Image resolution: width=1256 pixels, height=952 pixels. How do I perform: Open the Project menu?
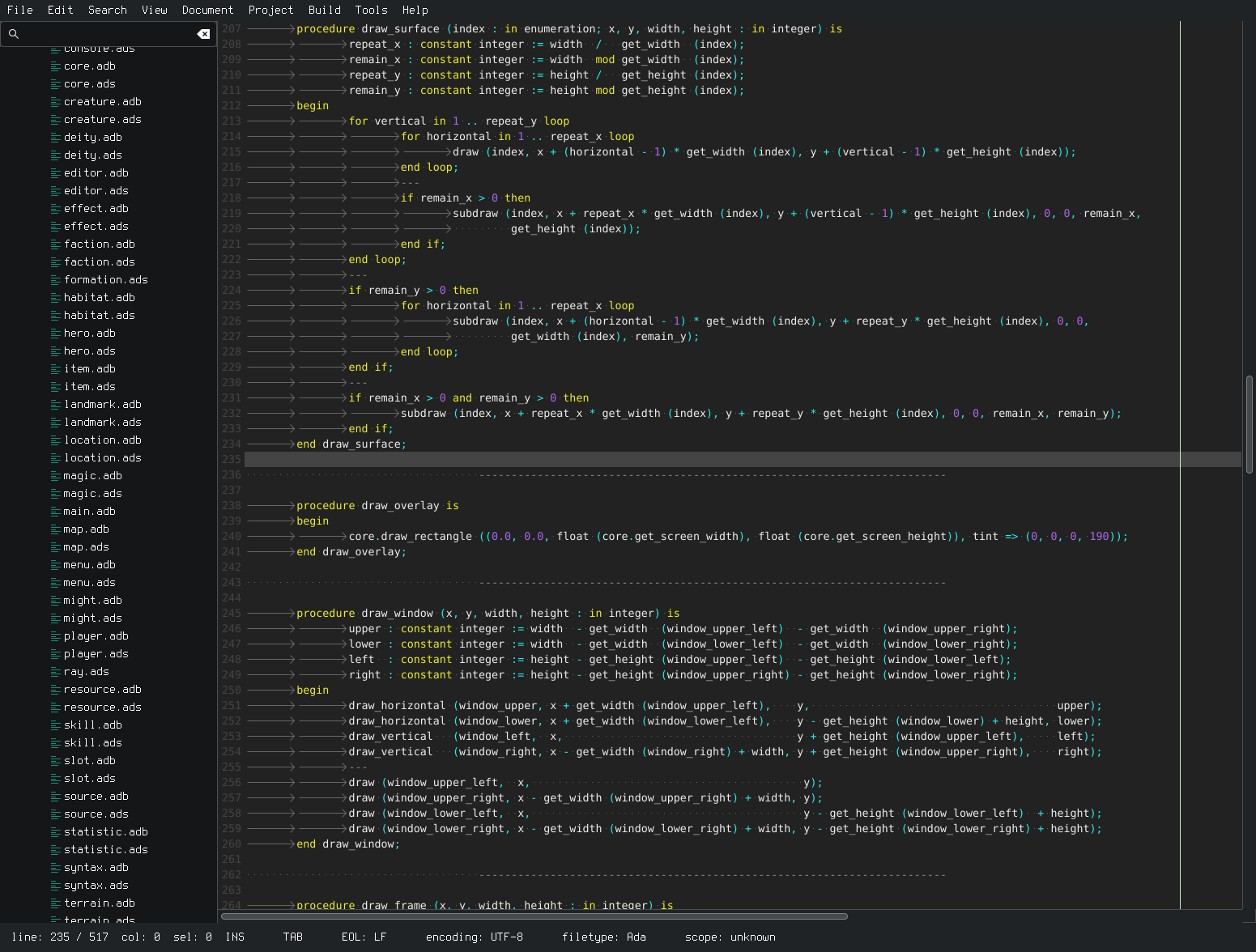pyautogui.click(x=270, y=10)
